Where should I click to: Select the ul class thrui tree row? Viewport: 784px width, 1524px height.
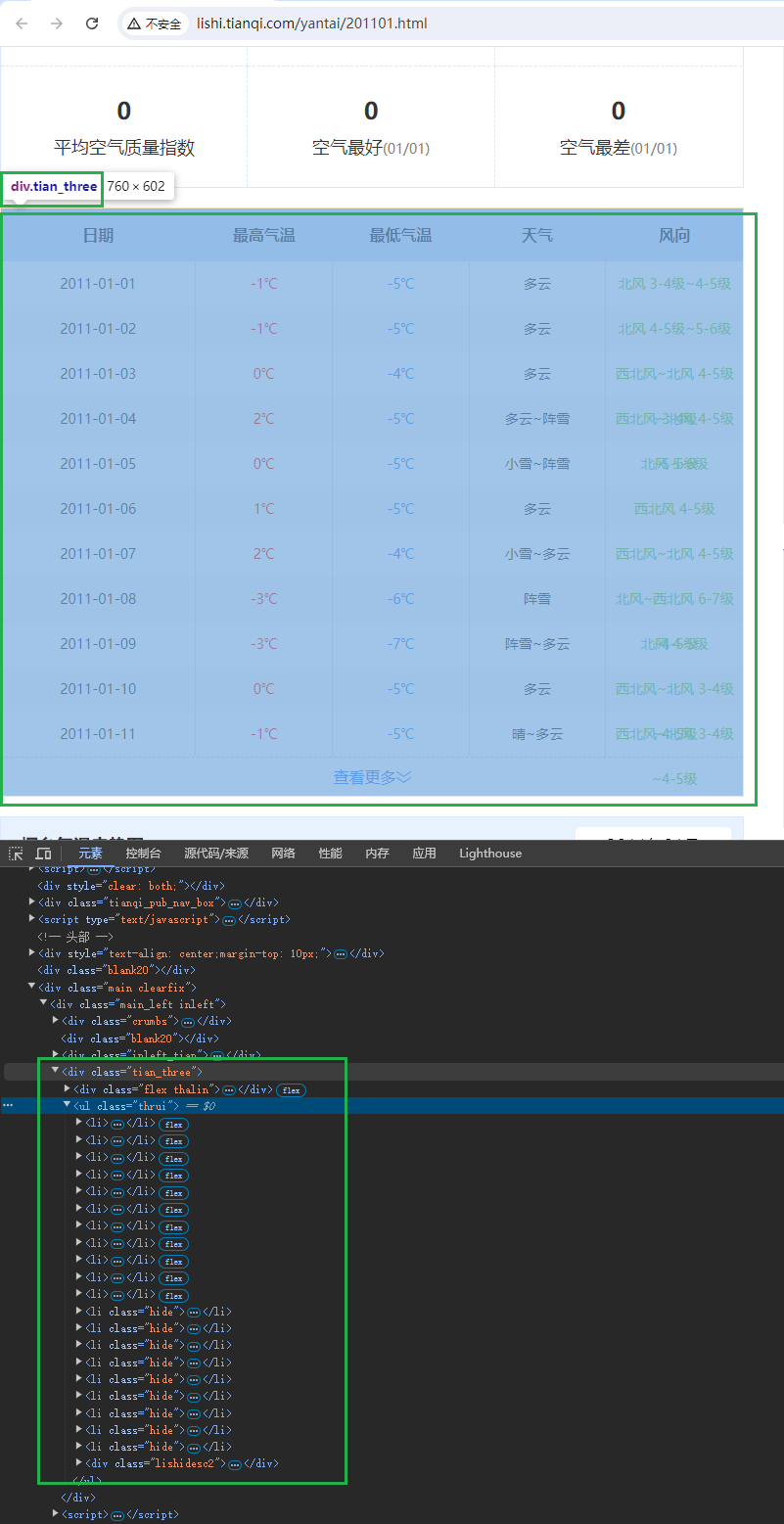point(392,1106)
